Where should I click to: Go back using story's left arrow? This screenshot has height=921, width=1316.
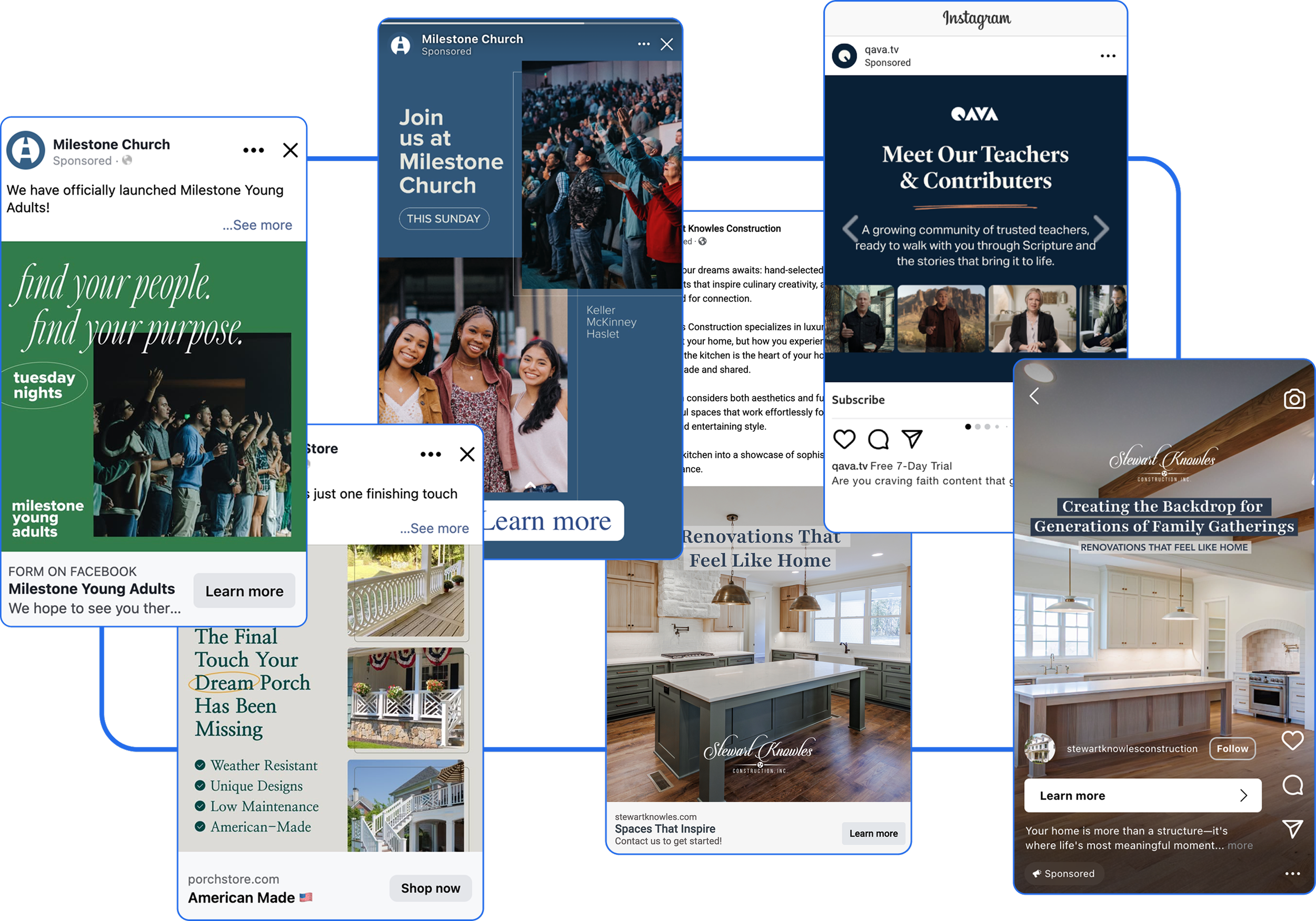(1034, 396)
